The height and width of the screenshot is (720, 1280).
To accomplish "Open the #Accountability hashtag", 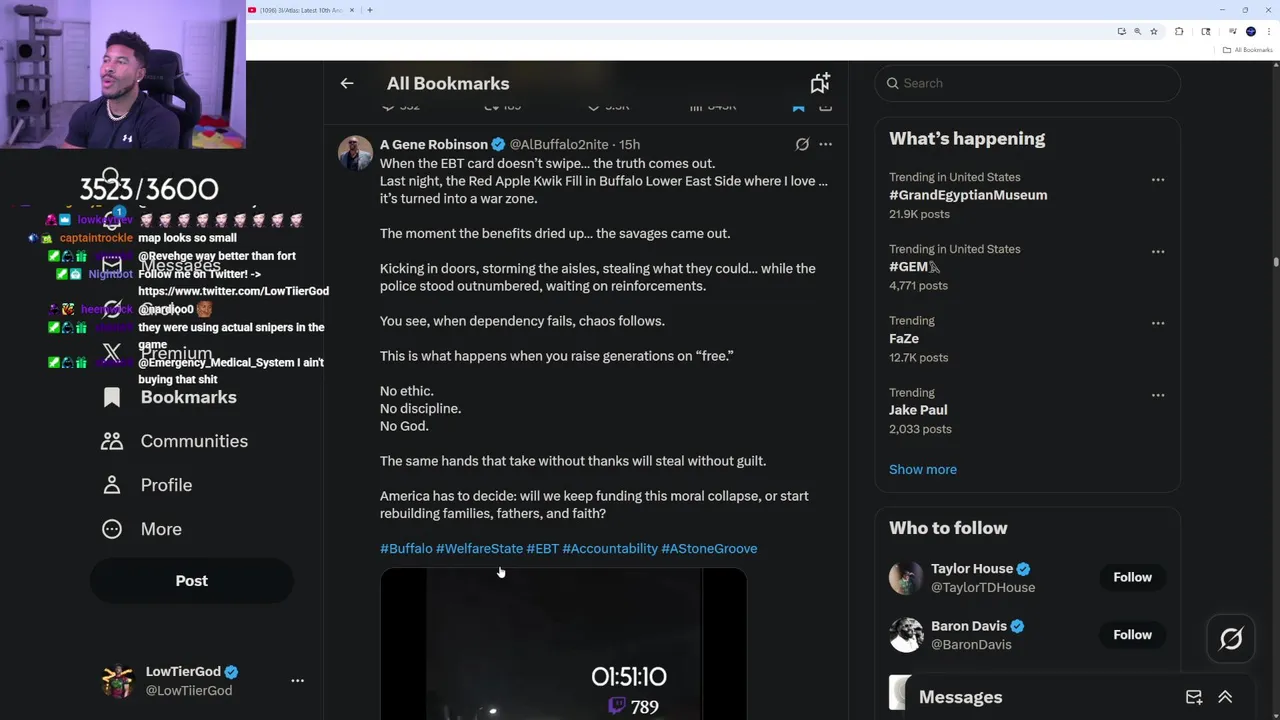I will click(x=610, y=548).
